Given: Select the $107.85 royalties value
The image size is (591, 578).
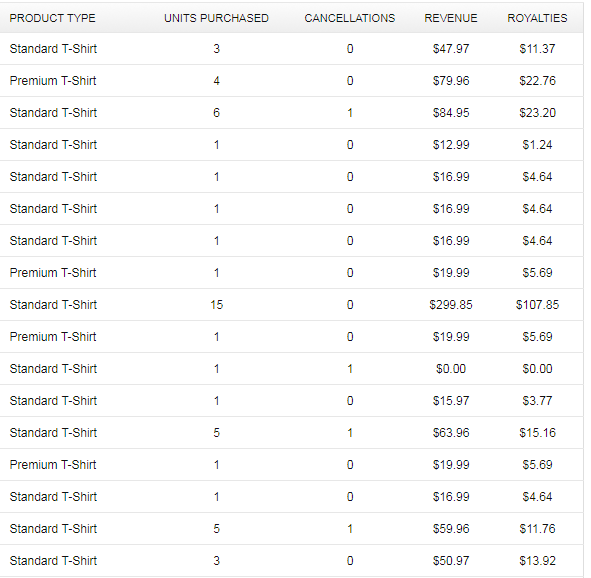Looking at the screenshot, I should coord(537,305).
